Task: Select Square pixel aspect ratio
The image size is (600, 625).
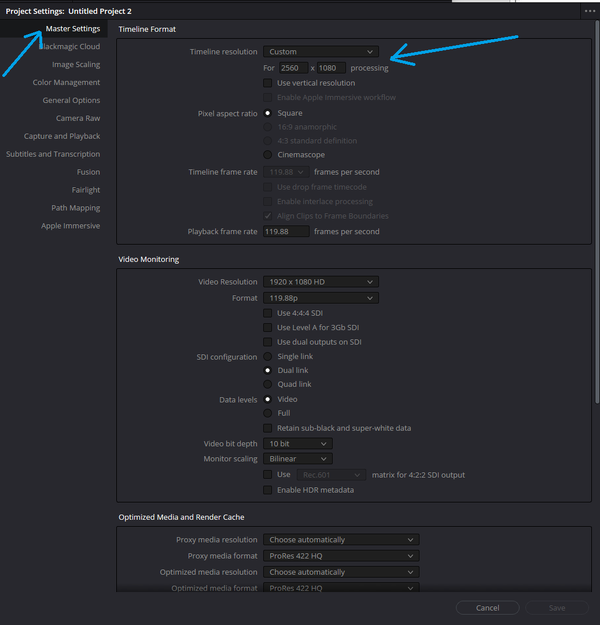Action: (x=268, y=113)
